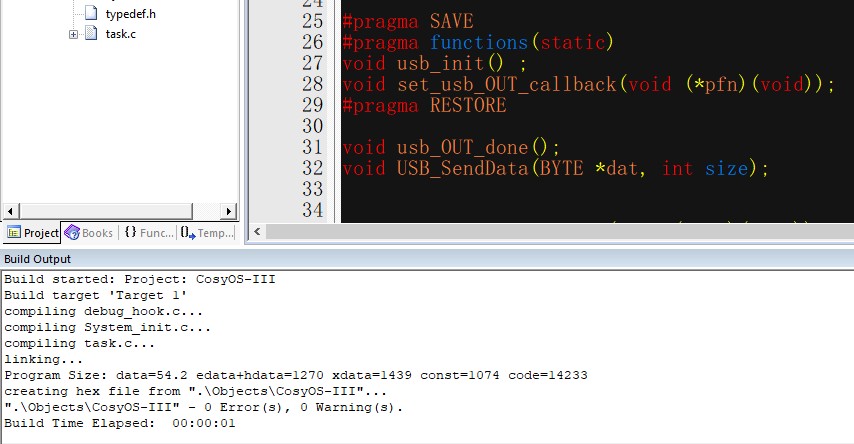The image size is (854, 444).
Task: Click 'compiling System_init.c...' output line
Action: point(108,327)
